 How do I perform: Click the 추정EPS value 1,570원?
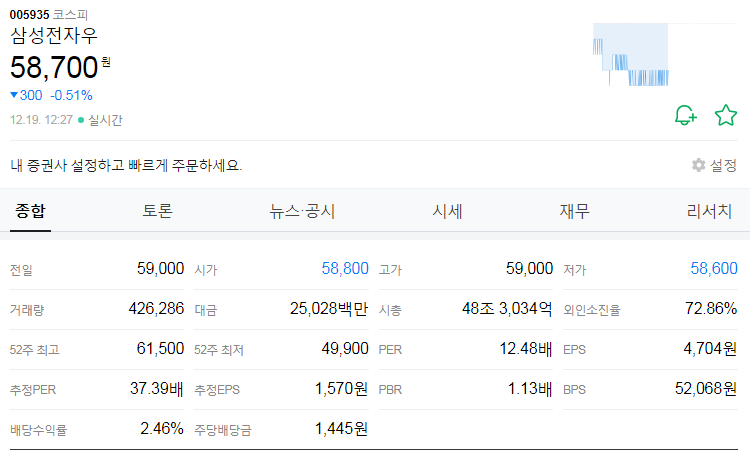pos(342,388)
